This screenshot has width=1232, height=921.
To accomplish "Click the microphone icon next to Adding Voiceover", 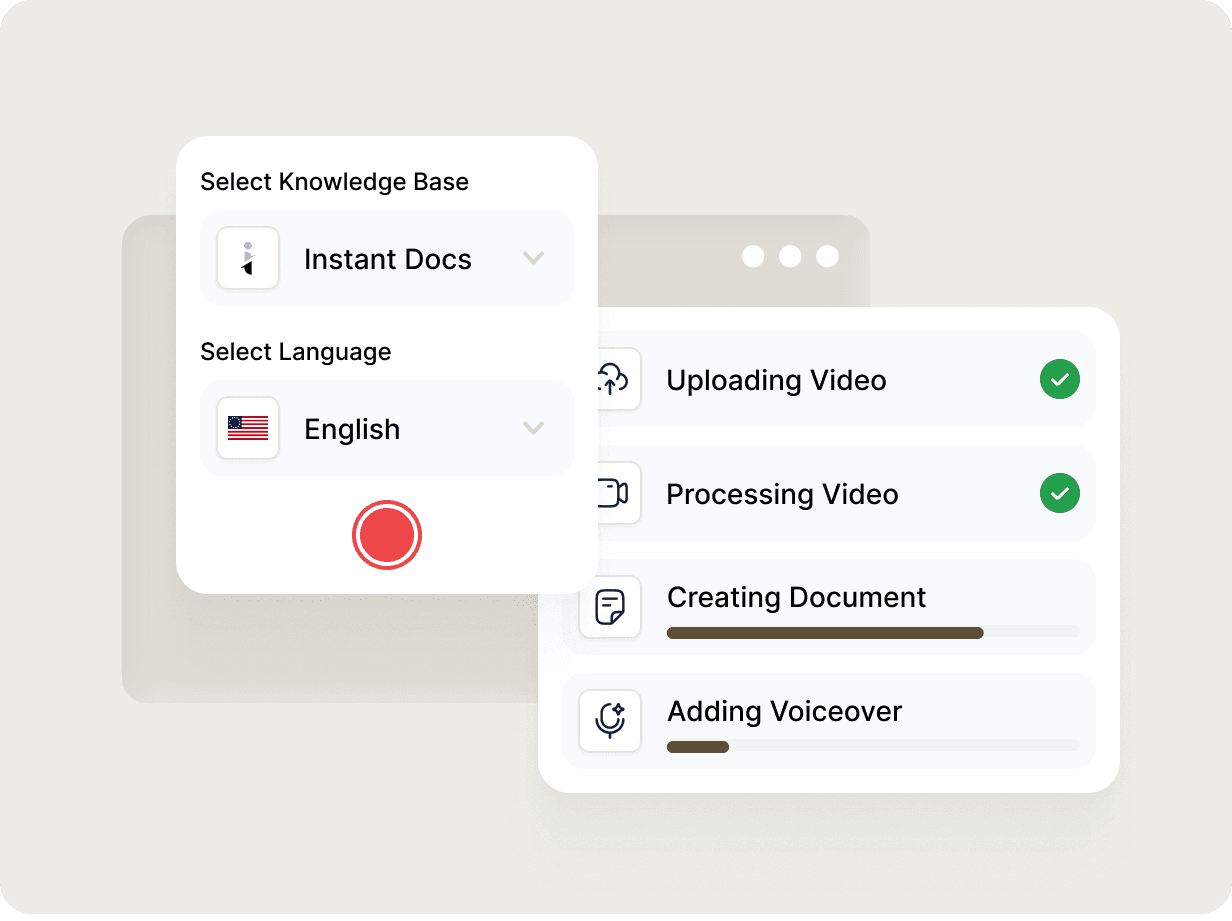I will pyautogui.click(x=610, y=720).
